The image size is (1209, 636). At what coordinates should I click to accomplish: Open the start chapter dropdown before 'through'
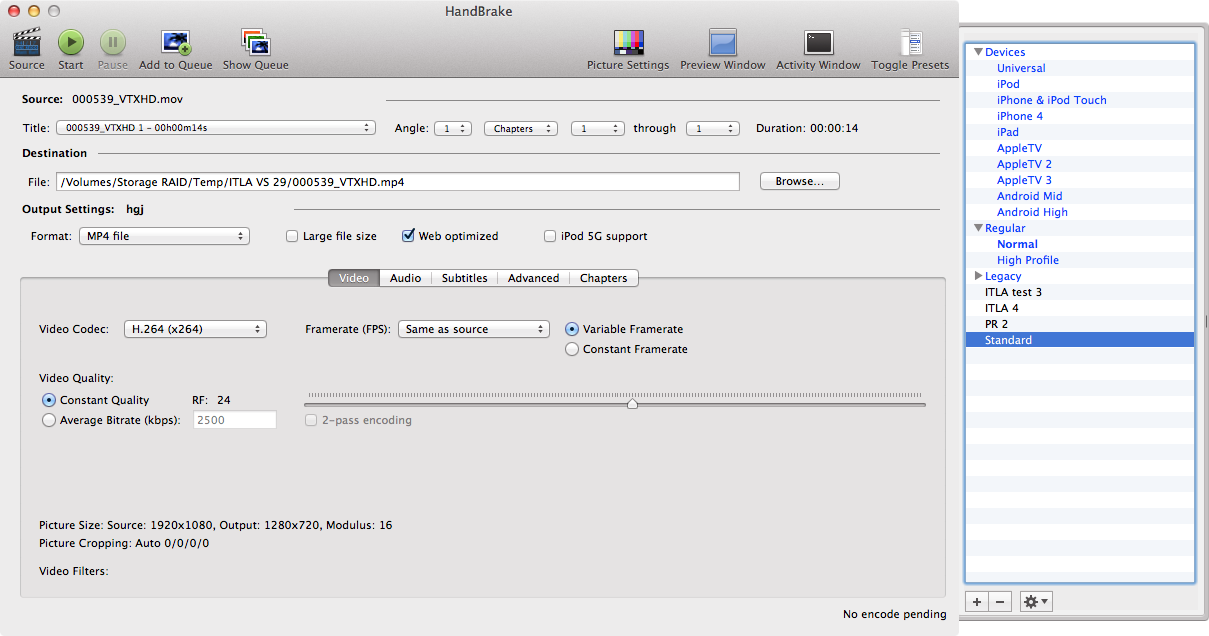598,128
